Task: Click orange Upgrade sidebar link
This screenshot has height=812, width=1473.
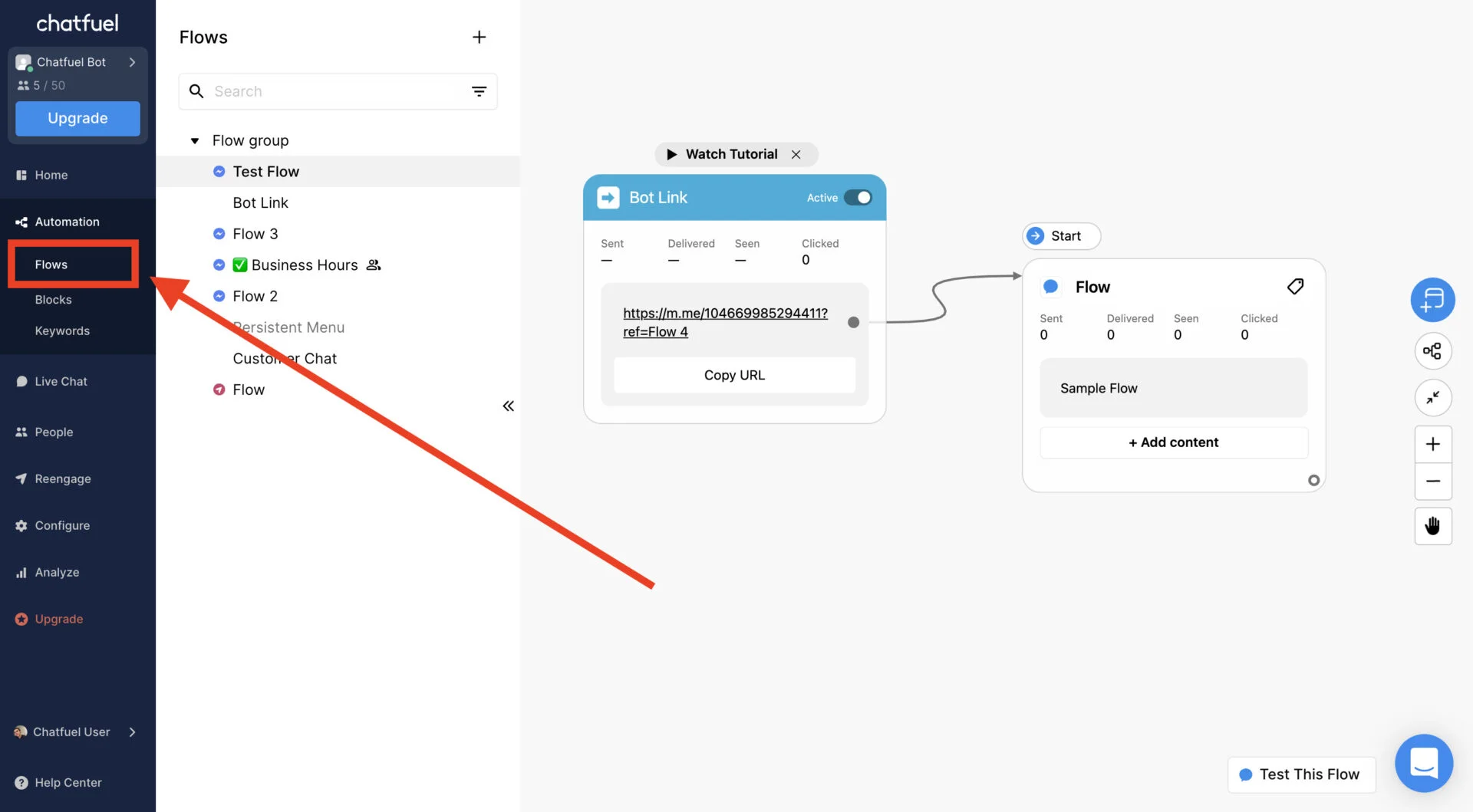Action: (x=58, y=620)
